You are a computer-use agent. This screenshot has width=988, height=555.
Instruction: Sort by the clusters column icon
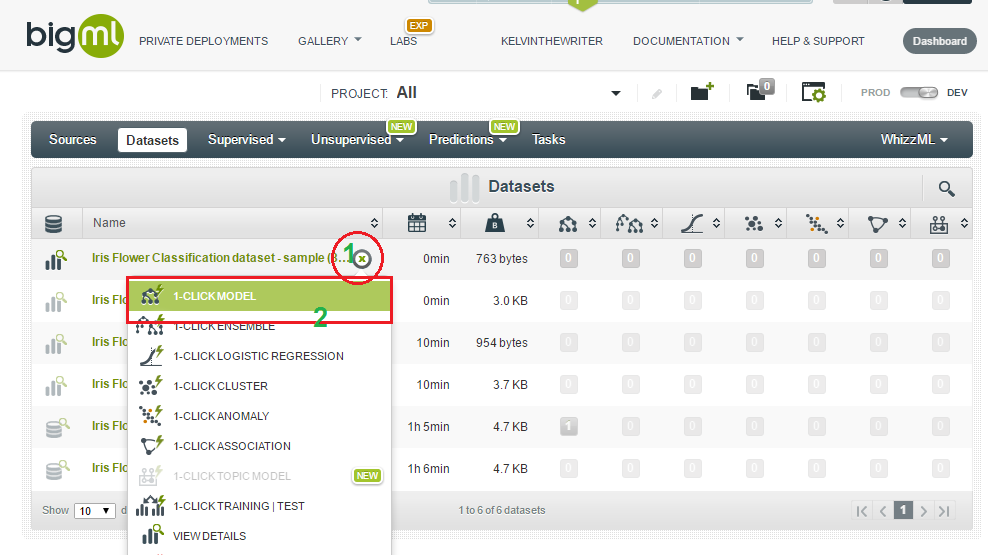tap(754, 223)
